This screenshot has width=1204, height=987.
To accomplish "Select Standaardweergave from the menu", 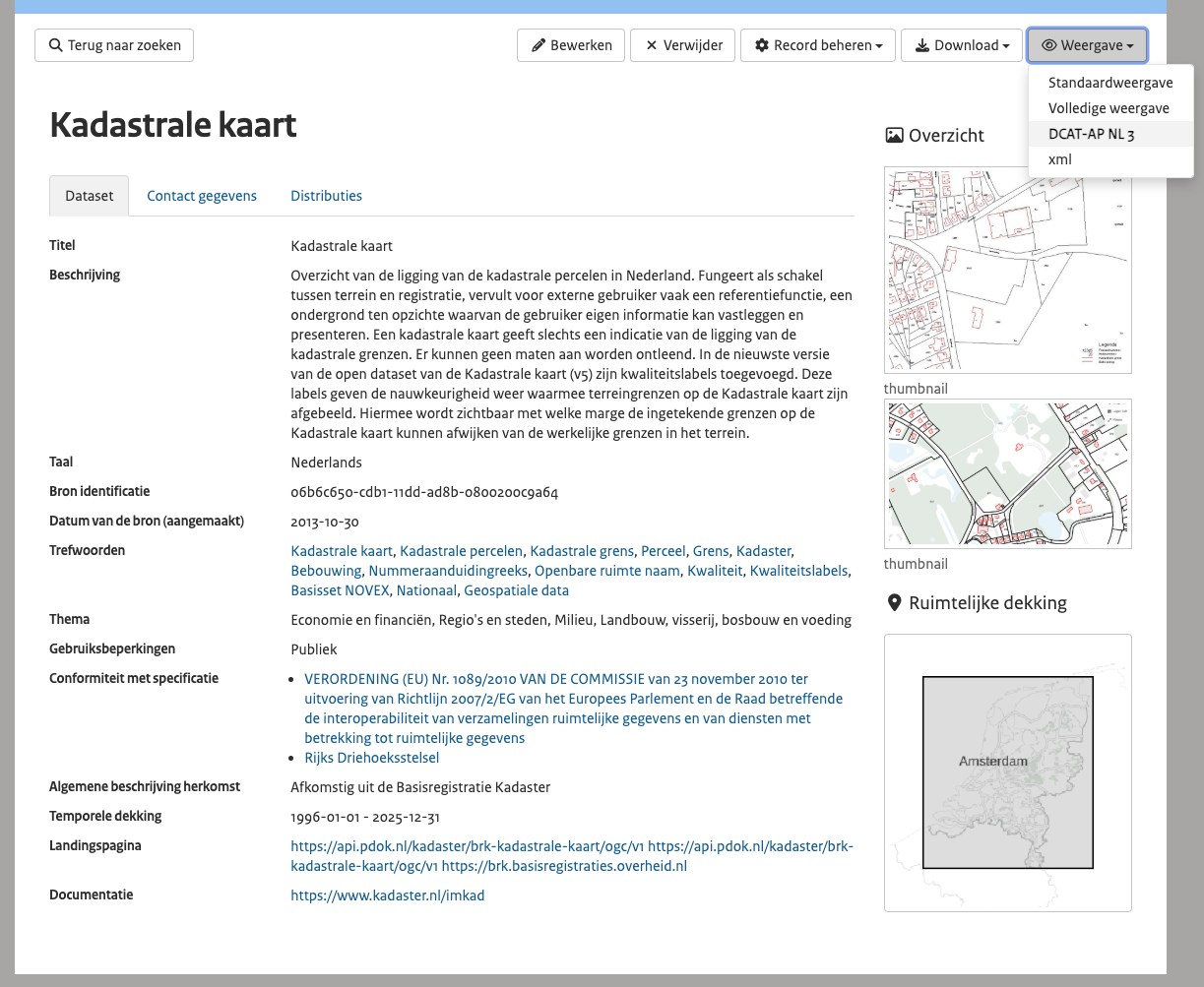I will 1109,83.
